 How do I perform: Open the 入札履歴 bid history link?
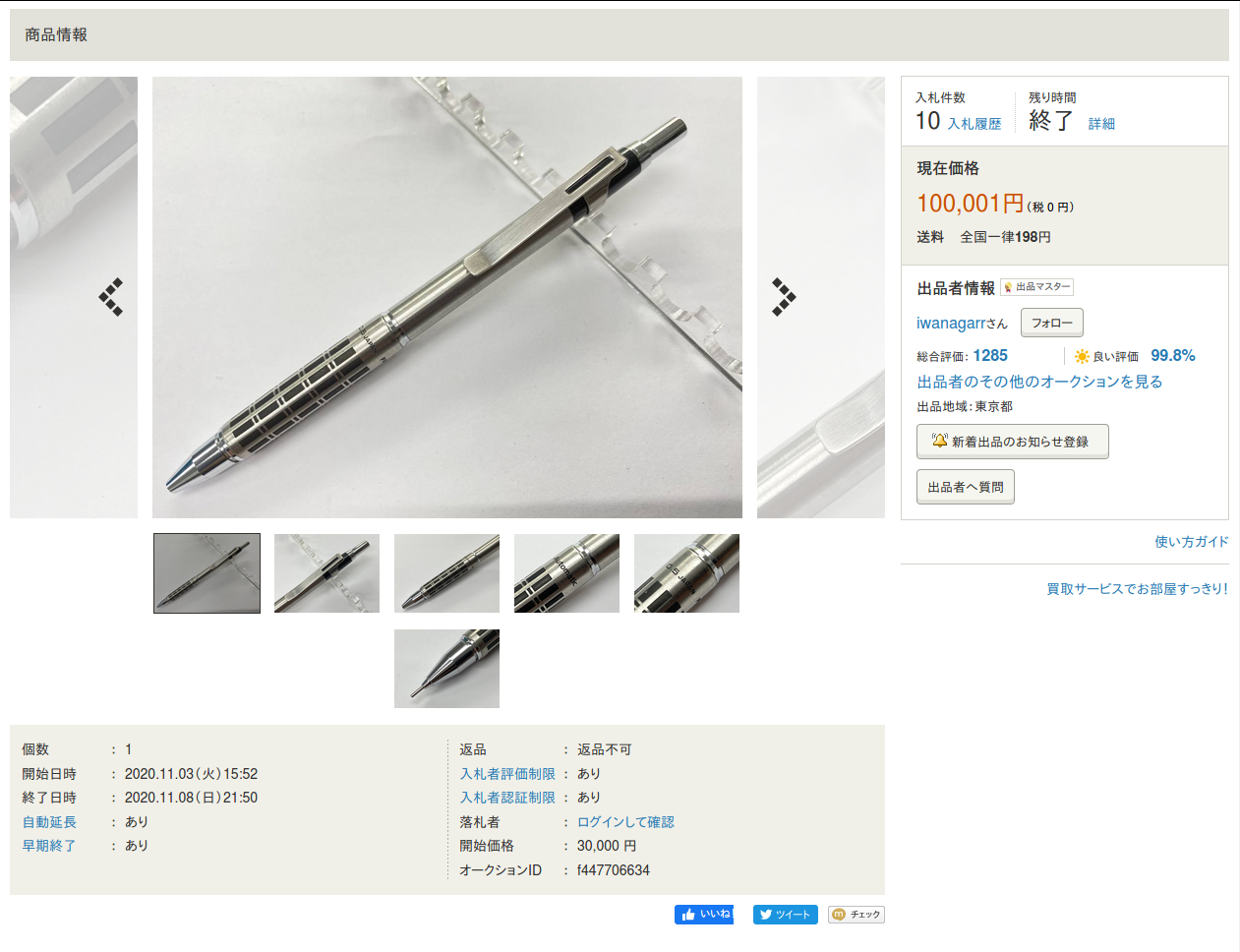pyautogui.click(x=974, y=124)
